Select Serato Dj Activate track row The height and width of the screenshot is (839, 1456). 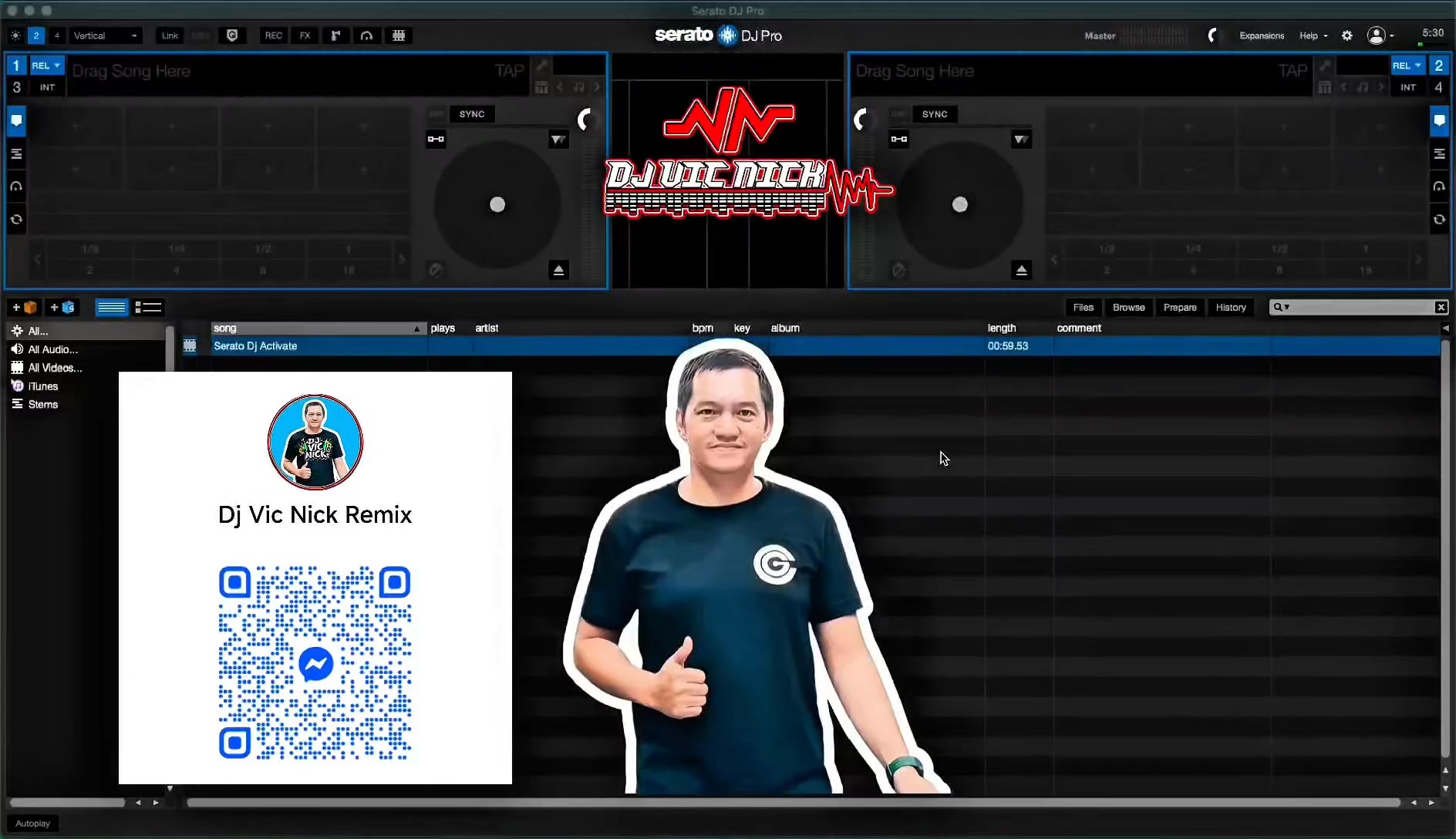(x=810, y=345)
